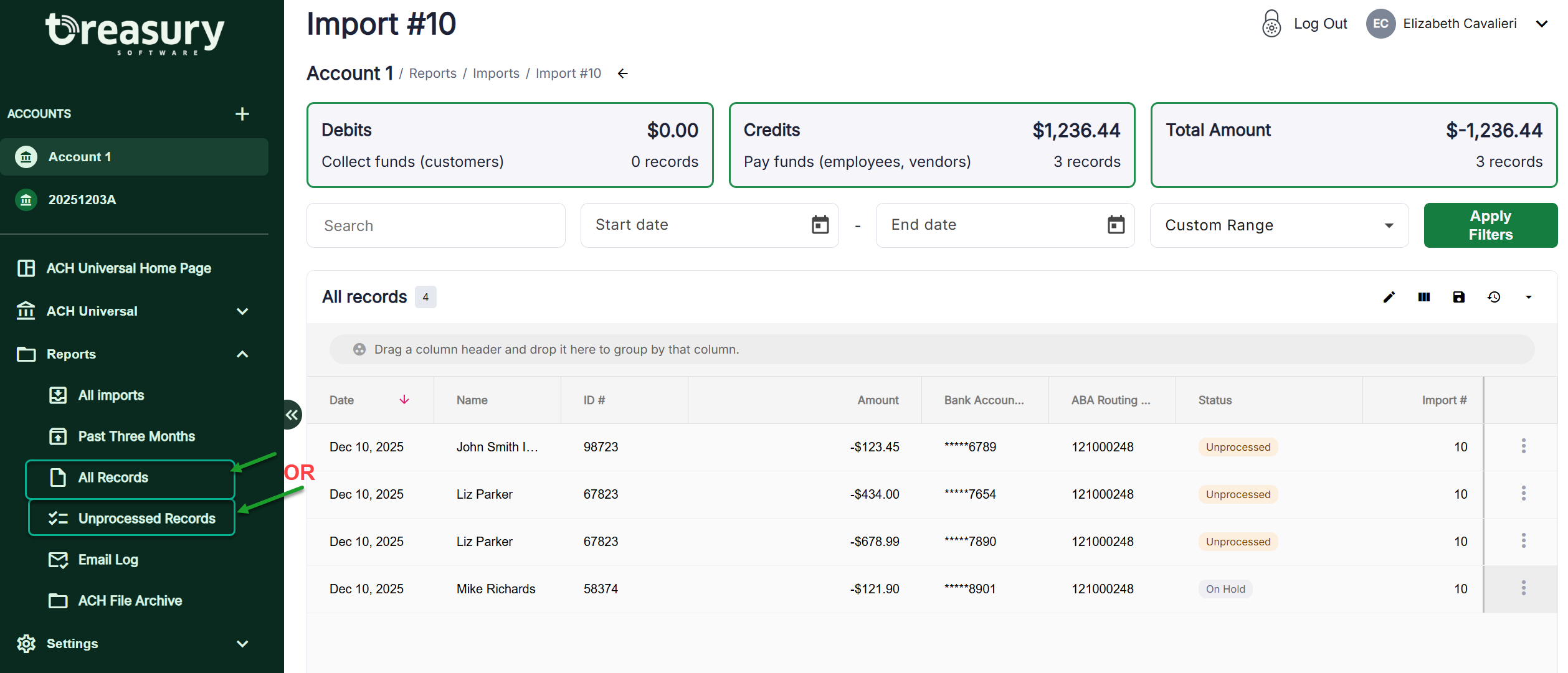This screenshot has height=673, width=1568.
Task: Open row menu for Mike Richards
Action: pos(1523,588)
